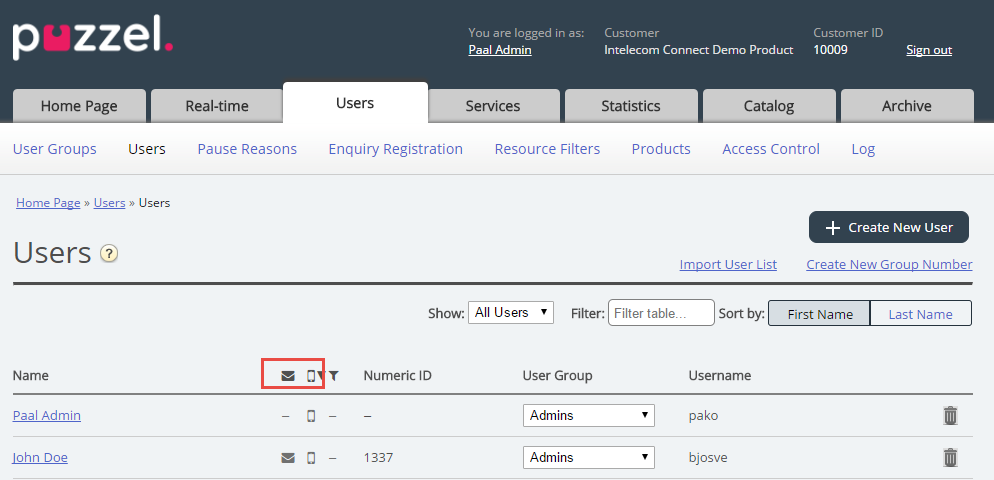Click the Filter table input field

point(661,313)
